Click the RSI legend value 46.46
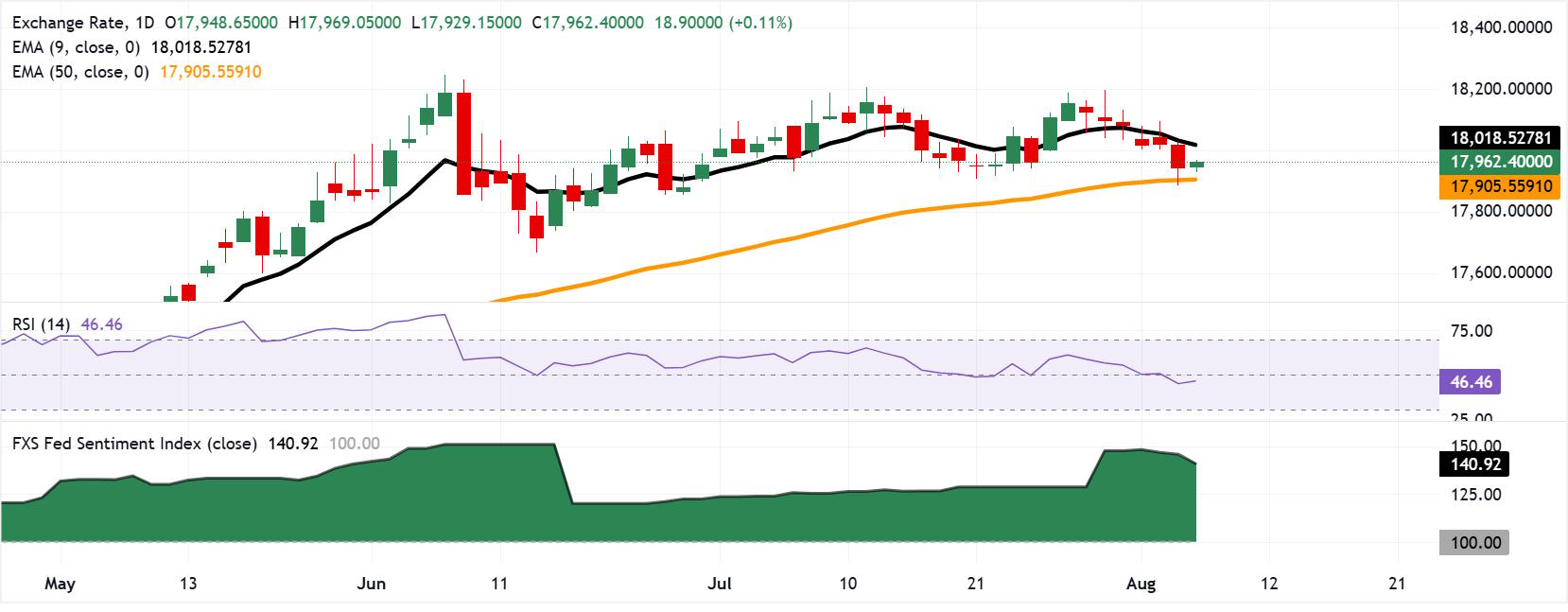The image size is (1568, 612). (102, 324)
